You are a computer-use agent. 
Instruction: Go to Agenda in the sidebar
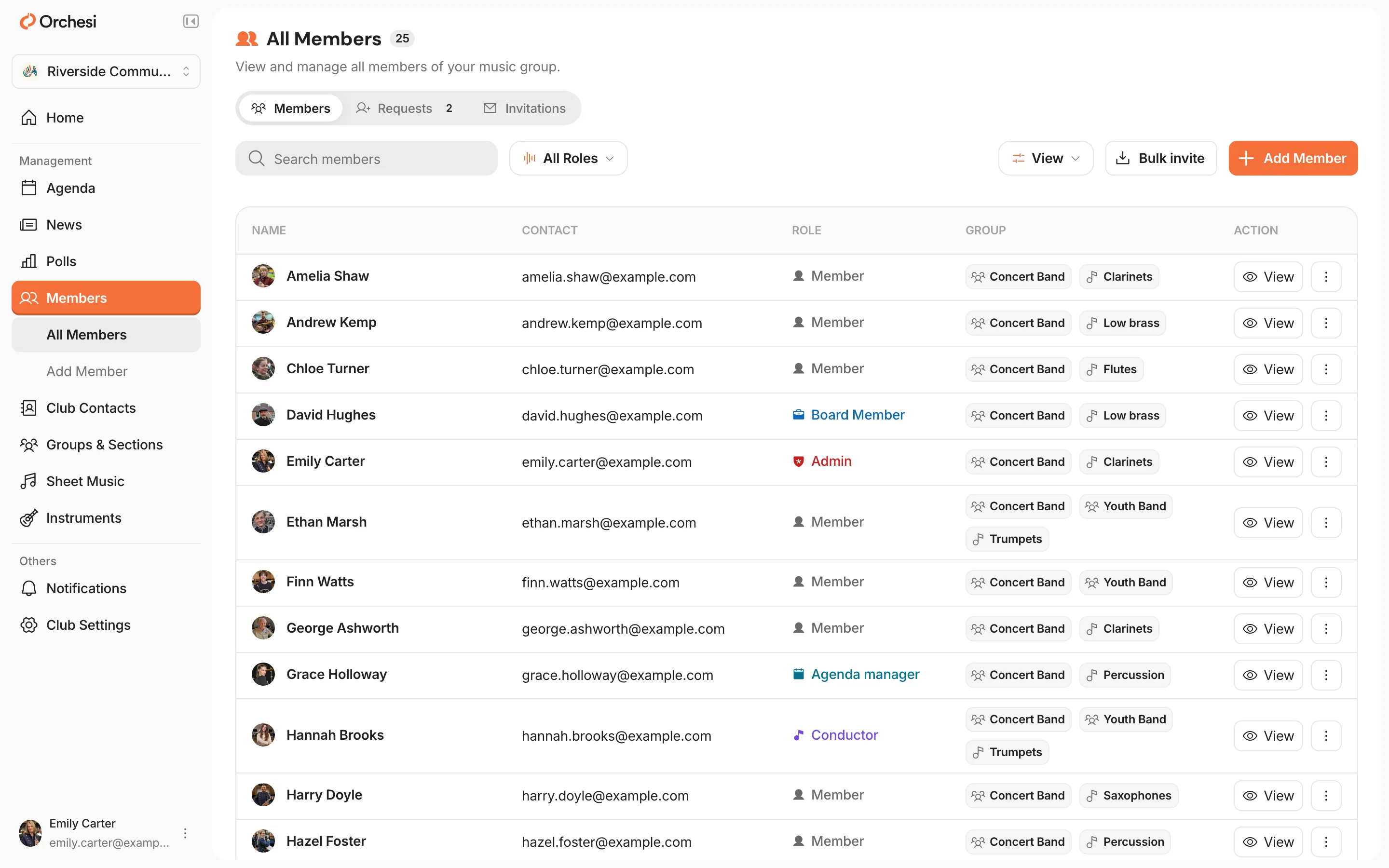tap(106, 188)
